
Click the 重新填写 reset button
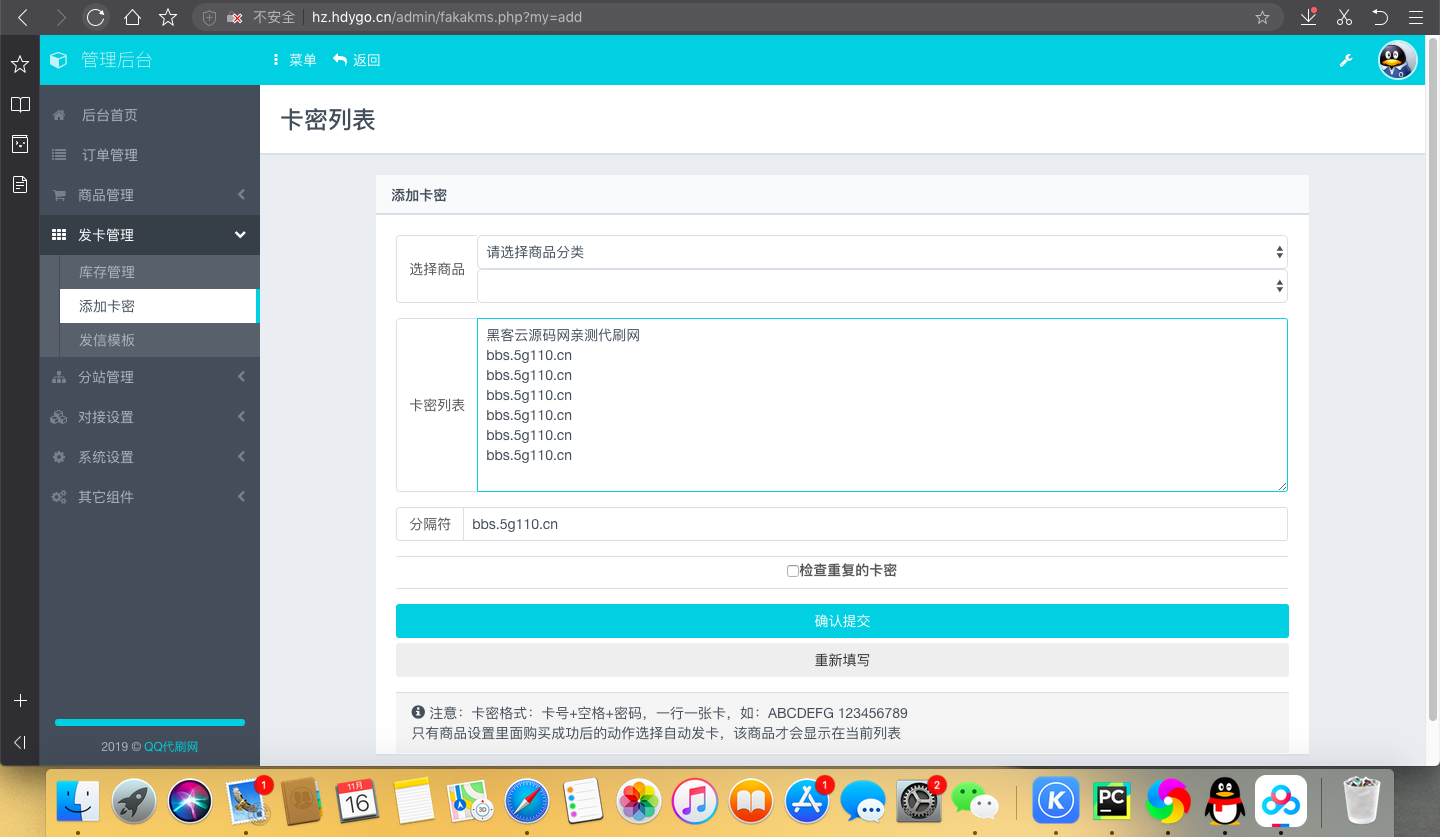pyautogui.click(x=842, y=660)
